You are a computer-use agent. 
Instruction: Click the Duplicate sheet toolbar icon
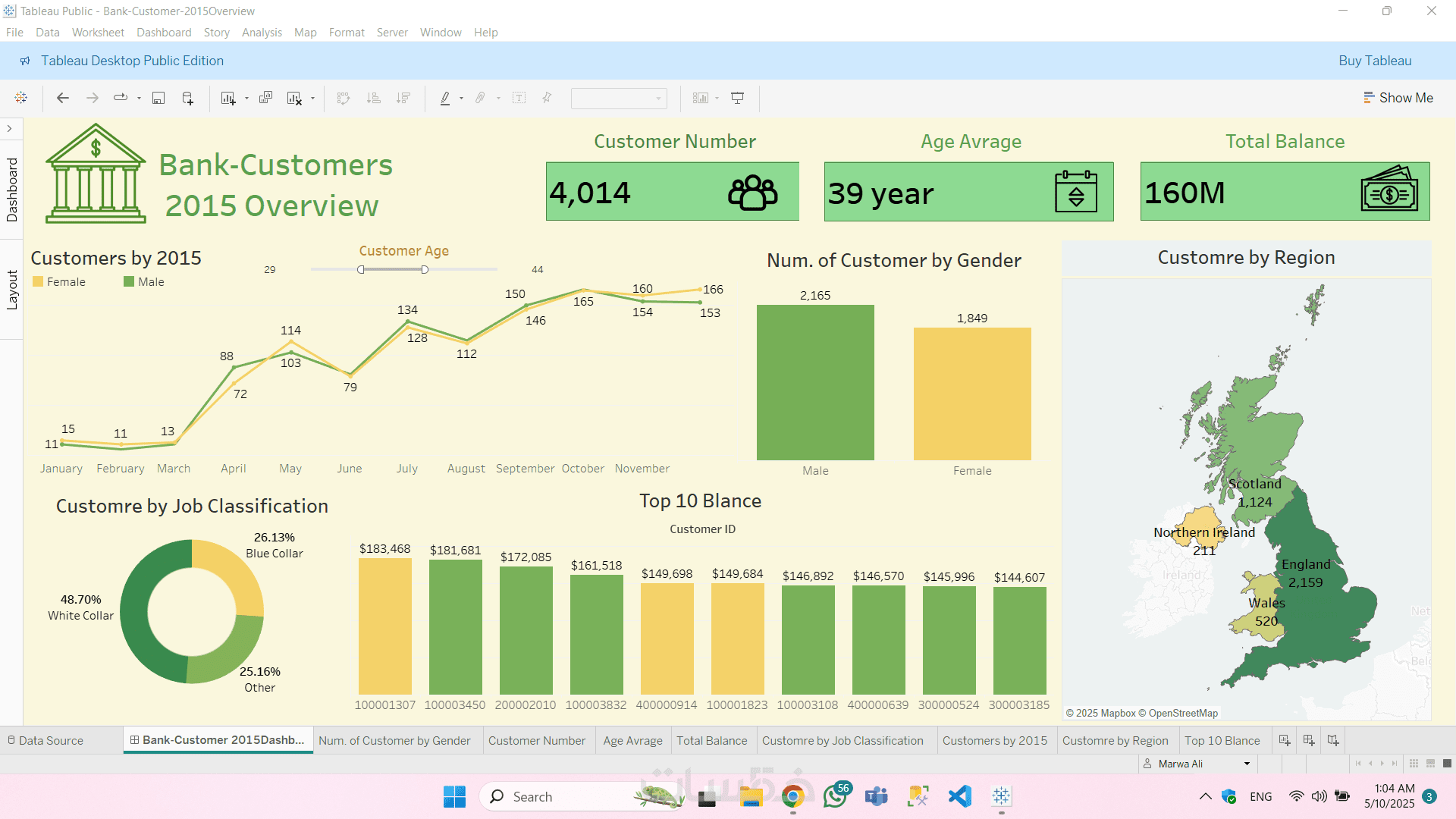[265, 98]
